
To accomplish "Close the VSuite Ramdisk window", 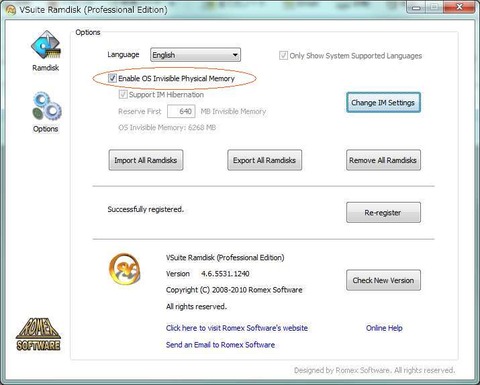I will coord(459,7).
